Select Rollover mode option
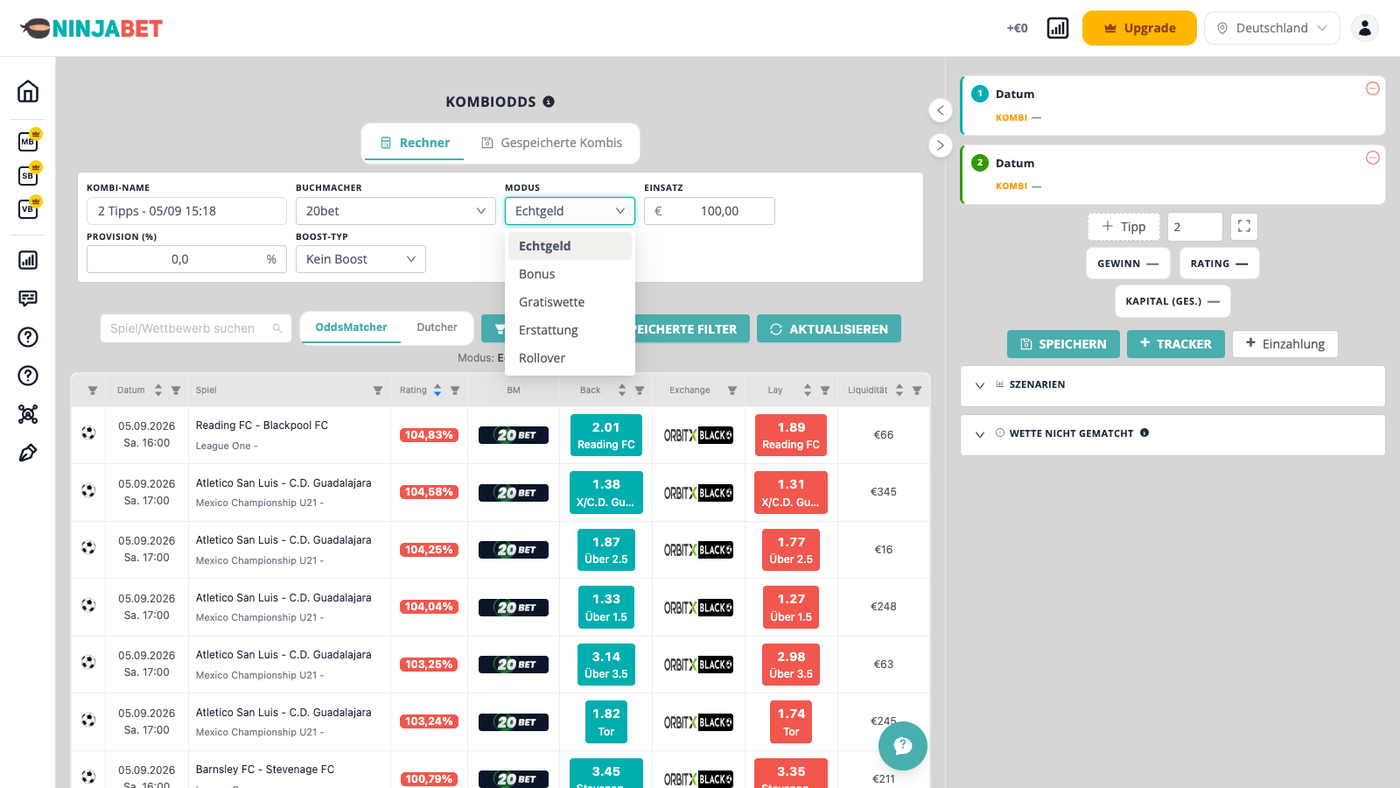Viewport: 1400px width, 788px height. tap(570, 358)
